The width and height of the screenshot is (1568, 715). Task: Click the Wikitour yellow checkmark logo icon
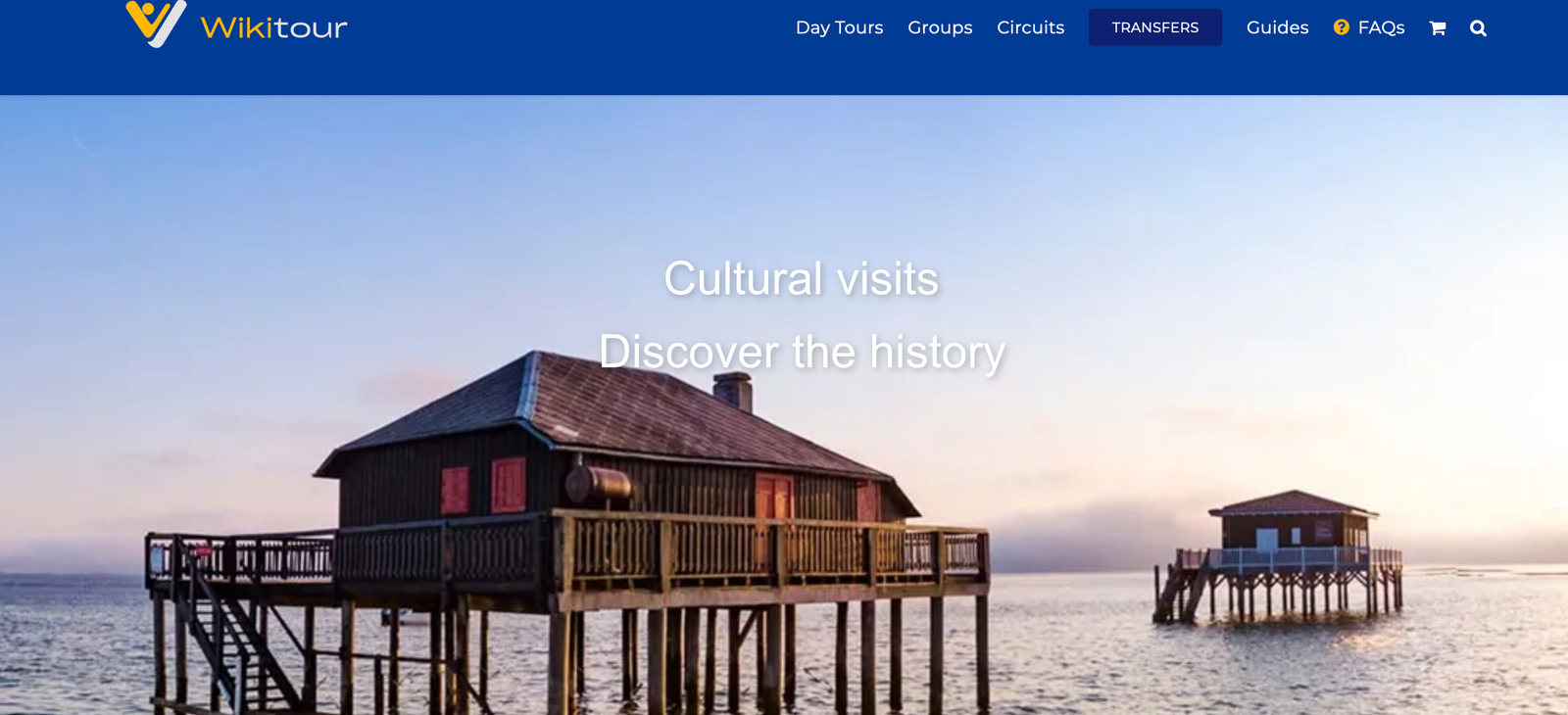click(x=156, y=24)
